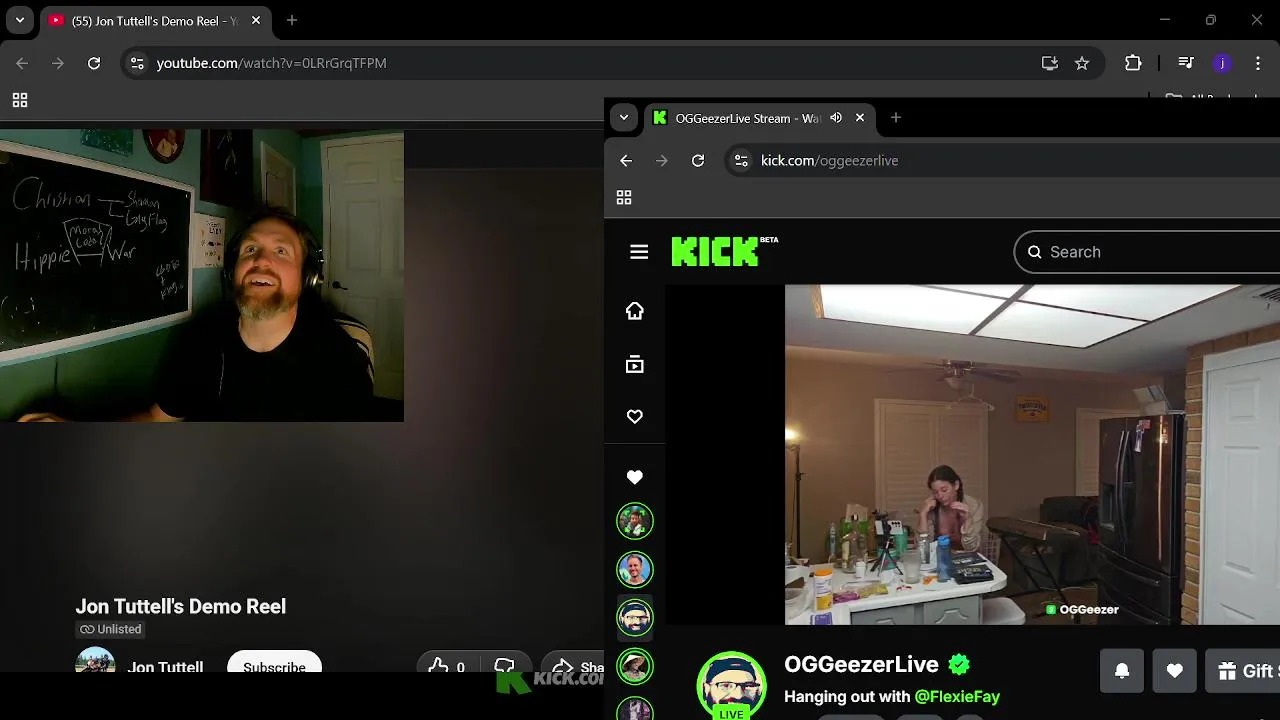The image size is (1280, 720).
Task: Open apps grid in Kick window bookmarks bar
Action: 624,198
